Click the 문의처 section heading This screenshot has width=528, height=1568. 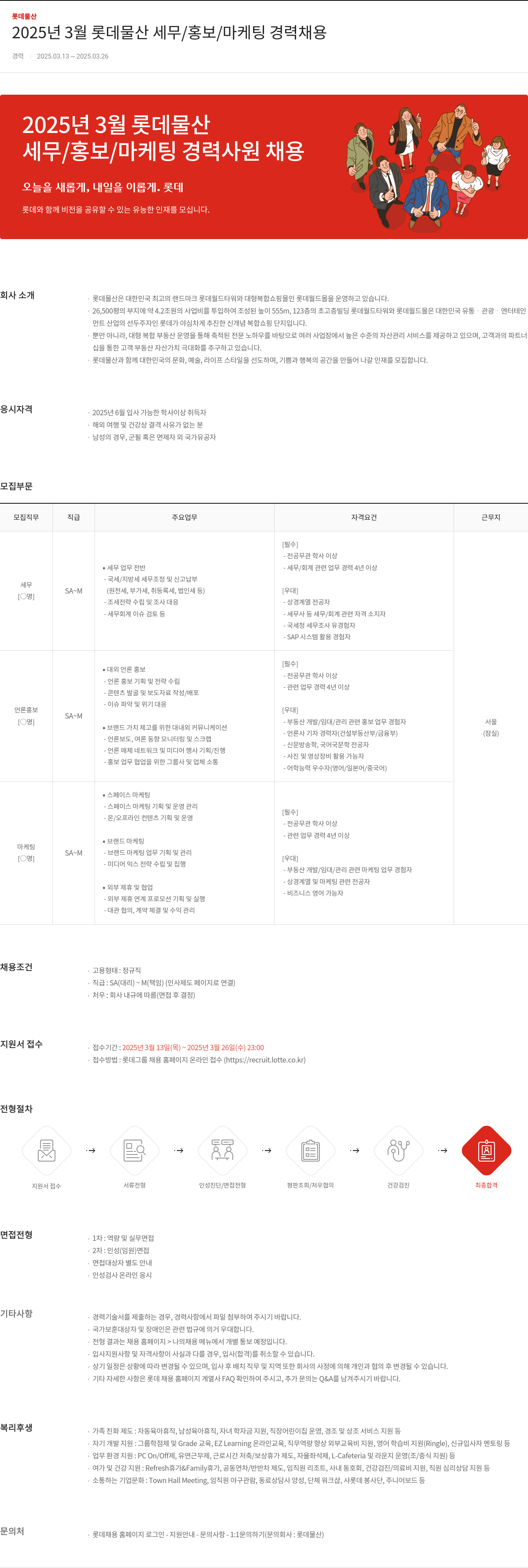tap(12, 1531)
